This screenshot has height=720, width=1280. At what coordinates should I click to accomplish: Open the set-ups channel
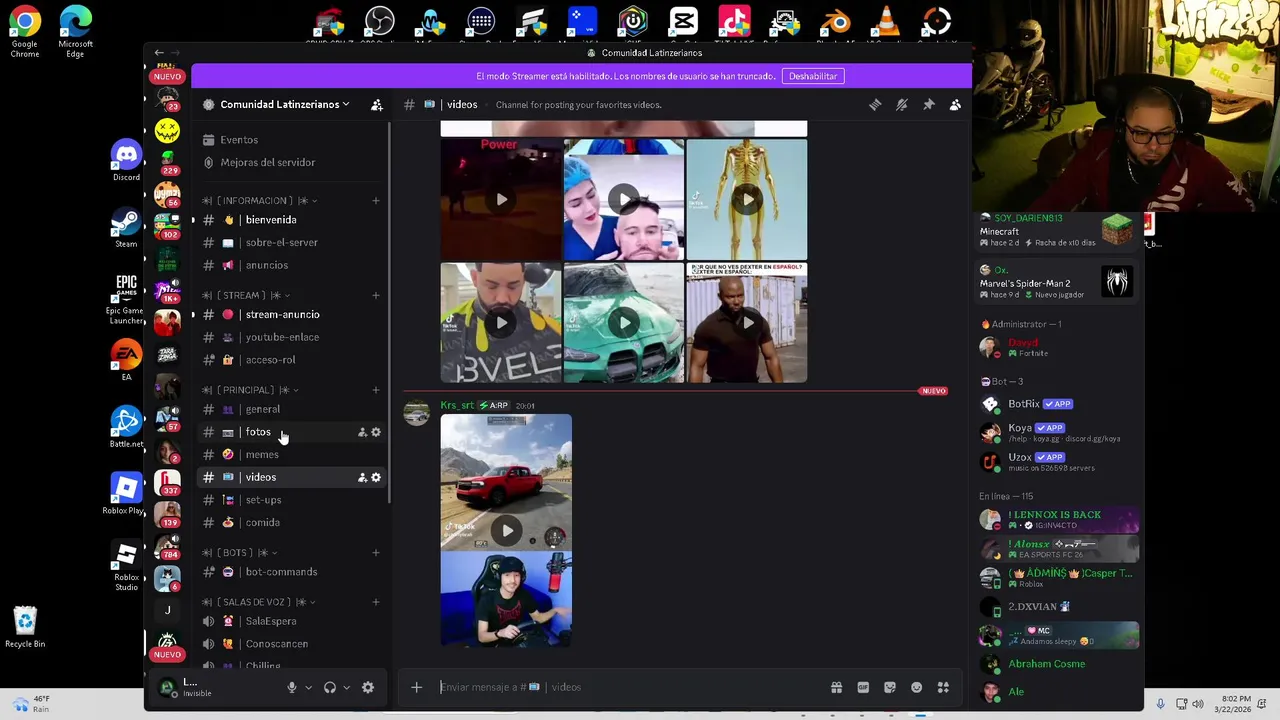(290, 500)
